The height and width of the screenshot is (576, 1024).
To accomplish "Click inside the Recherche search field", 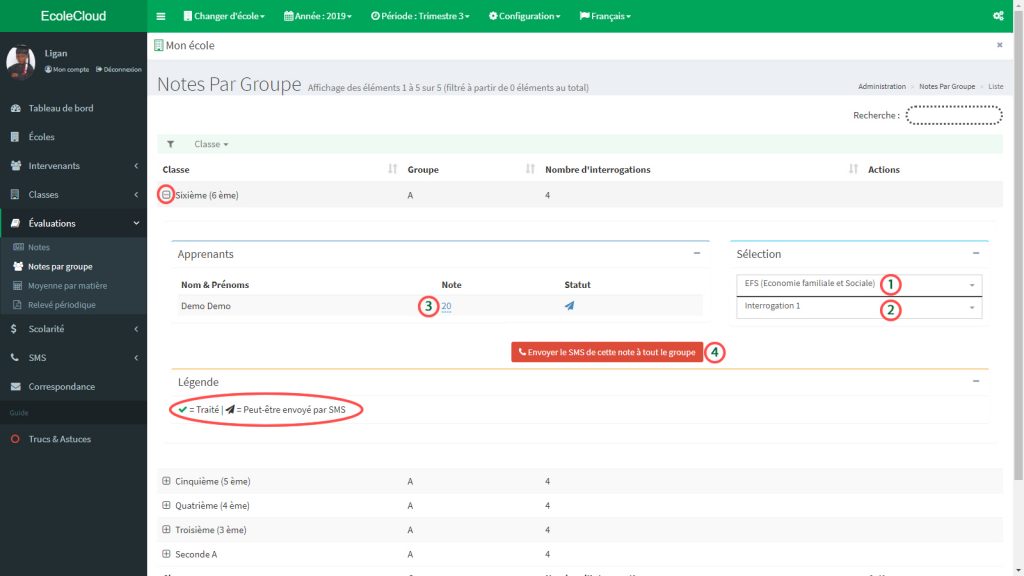I will pos(953,114).
